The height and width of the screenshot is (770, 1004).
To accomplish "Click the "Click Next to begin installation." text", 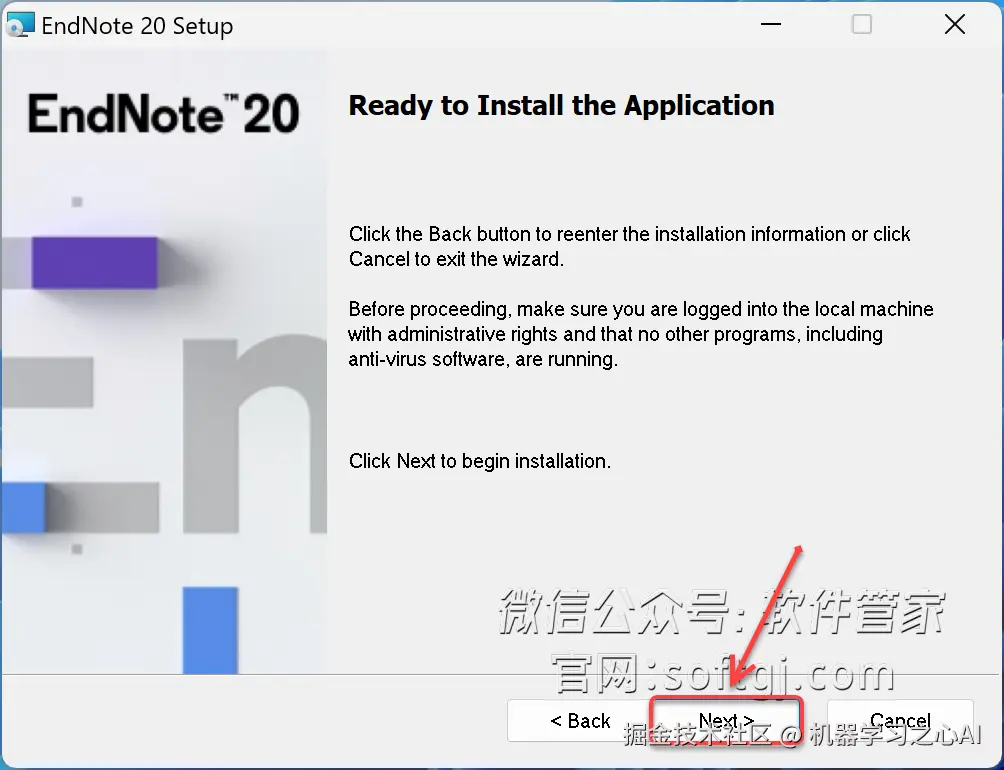I will point(480,461).
